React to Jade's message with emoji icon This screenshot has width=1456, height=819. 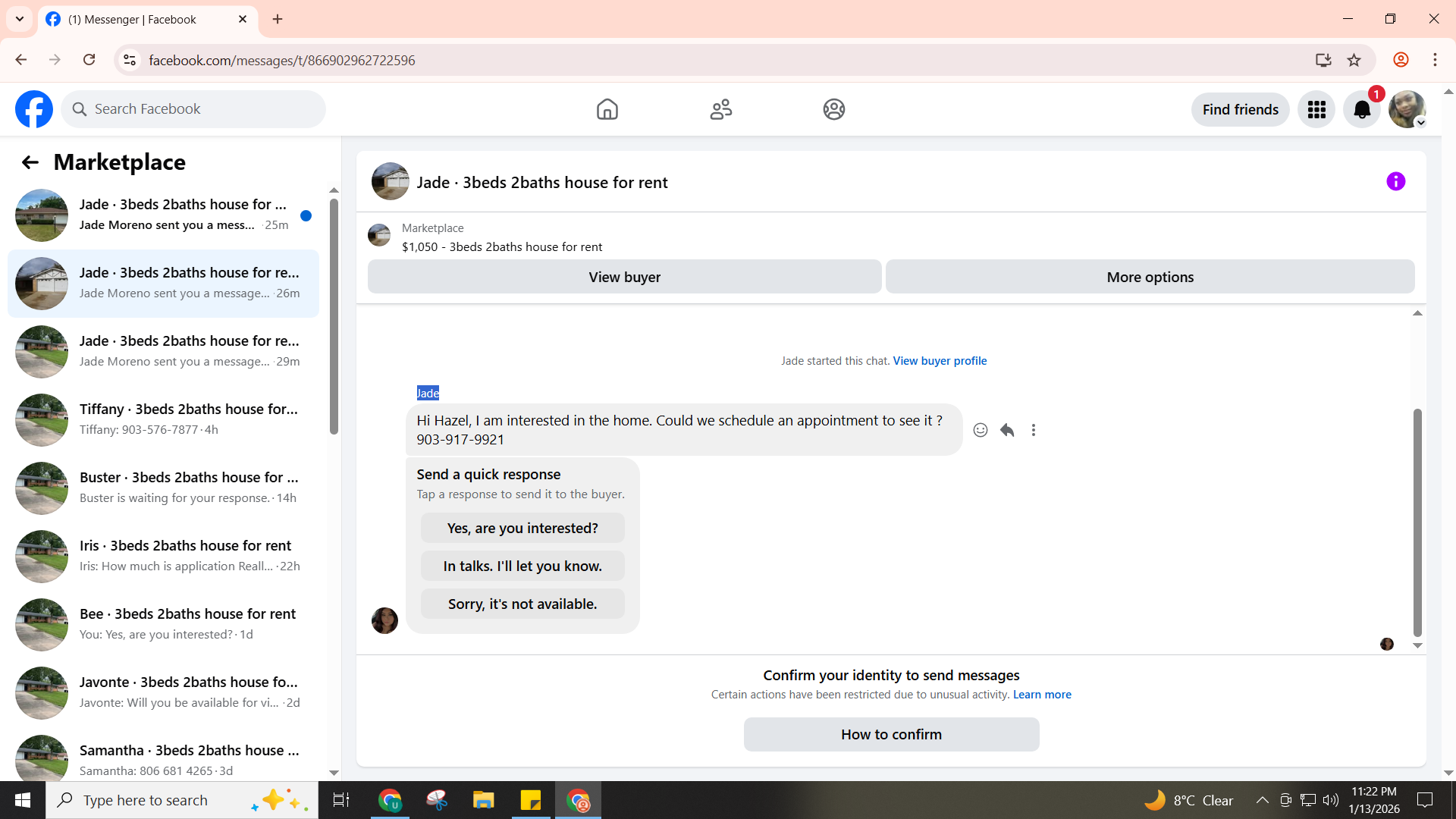(x=981, y=430)
